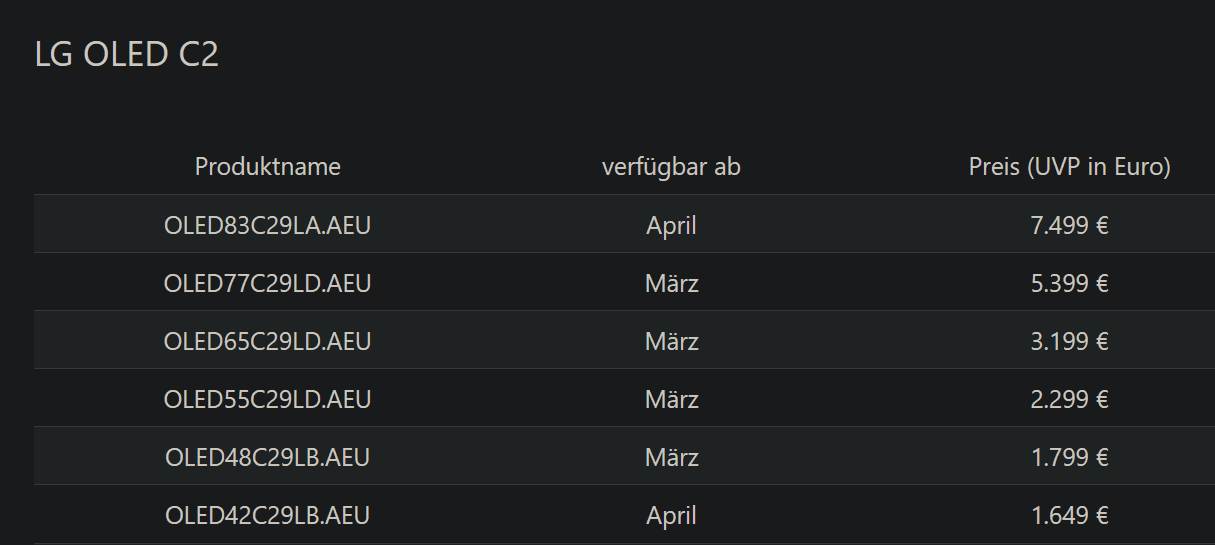1215x545 pixels.
Task: Click the 1.799 € price cell
Action: tap(1069, 457)
